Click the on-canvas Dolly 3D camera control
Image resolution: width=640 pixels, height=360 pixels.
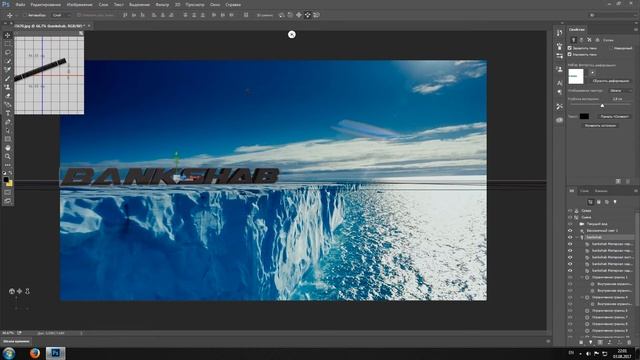(x=27, y=291)
